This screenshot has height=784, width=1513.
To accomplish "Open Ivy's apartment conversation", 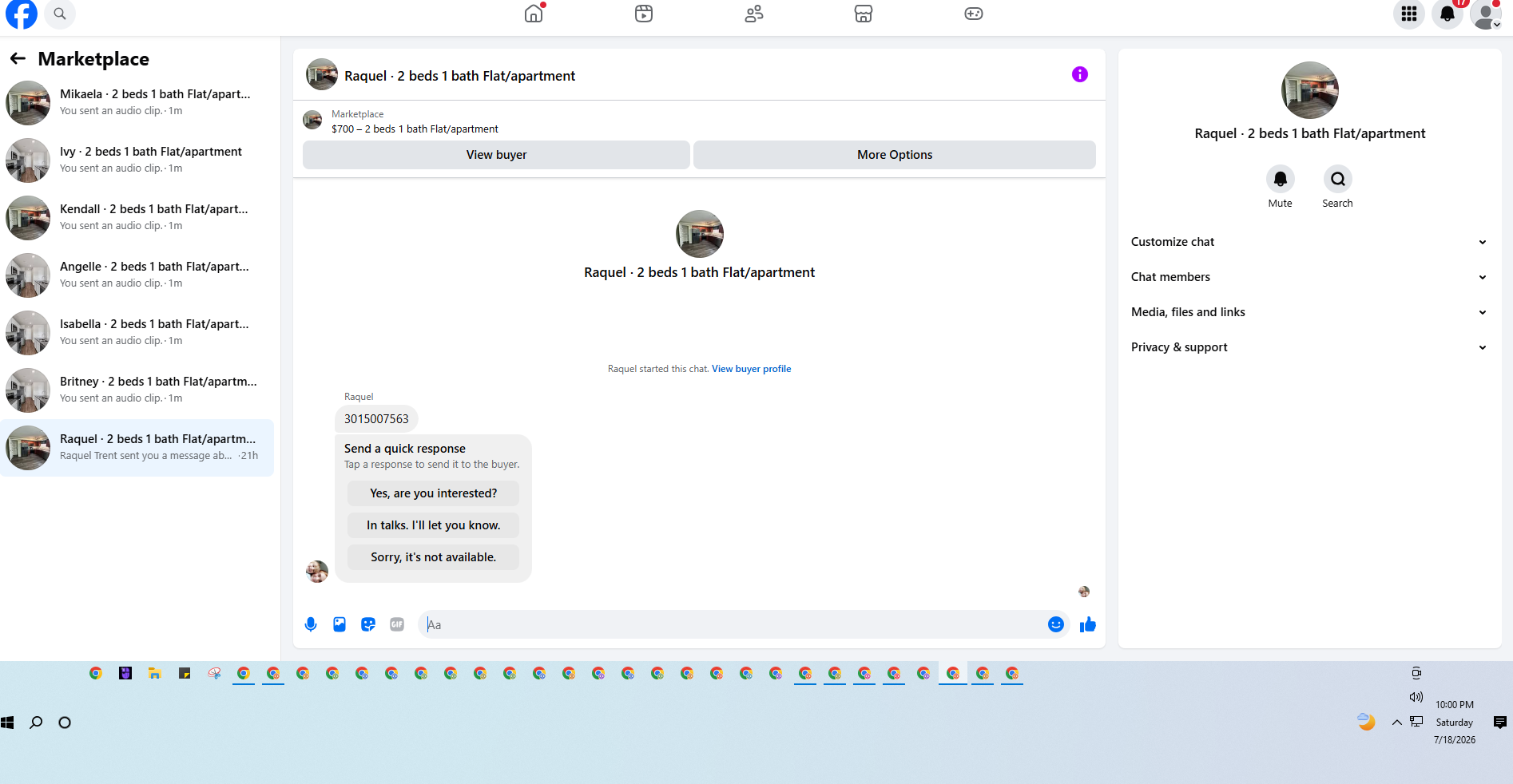I will 137,160.
